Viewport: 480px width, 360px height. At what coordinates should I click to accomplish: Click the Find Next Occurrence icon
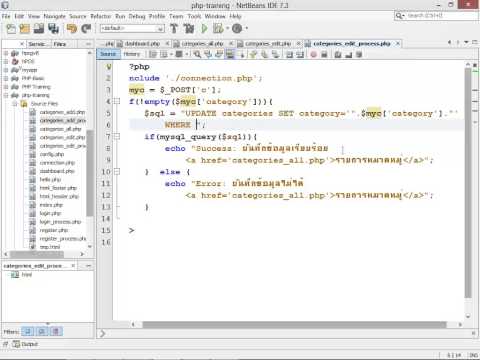219,54
